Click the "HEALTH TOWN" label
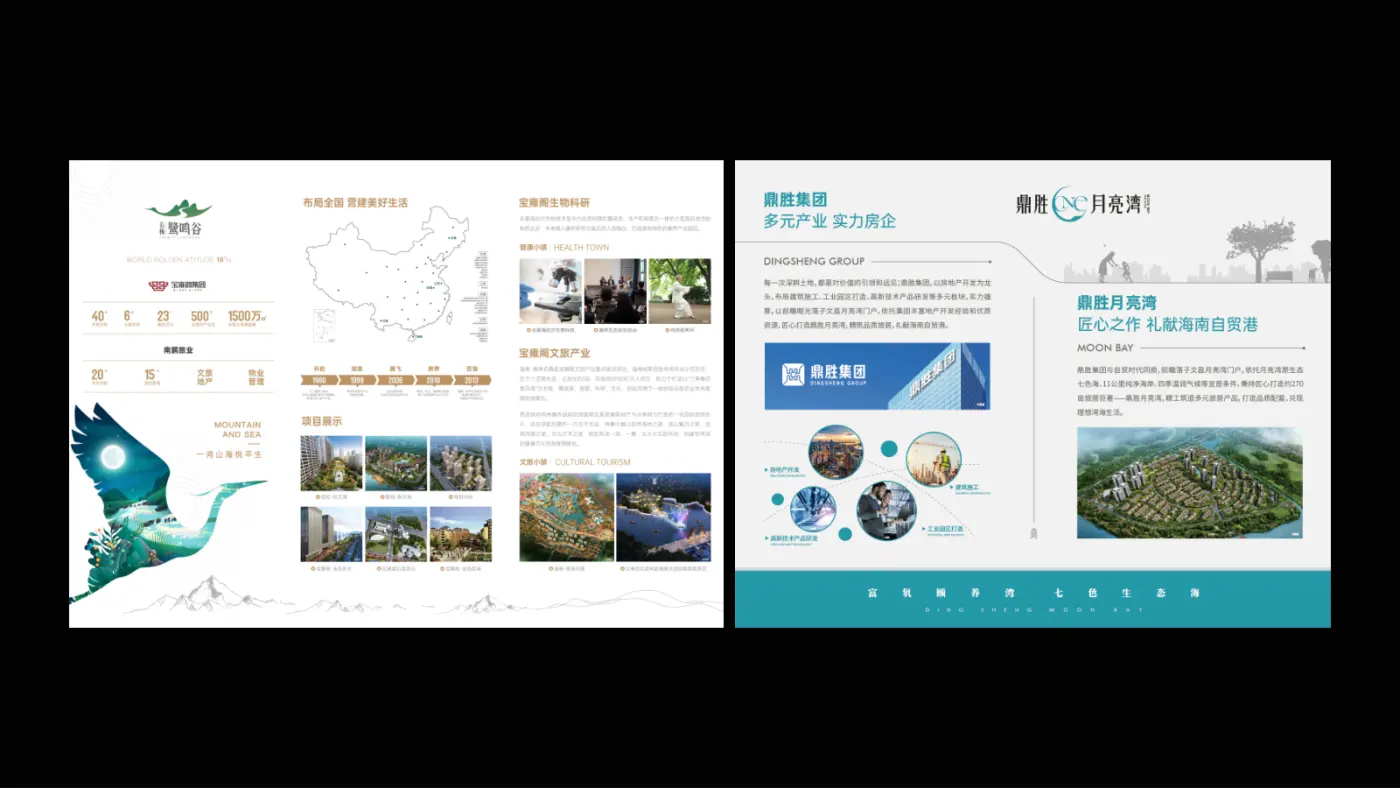Image resolution: width=1400 pixels, height=788 pixels. [x=581, y=247]
